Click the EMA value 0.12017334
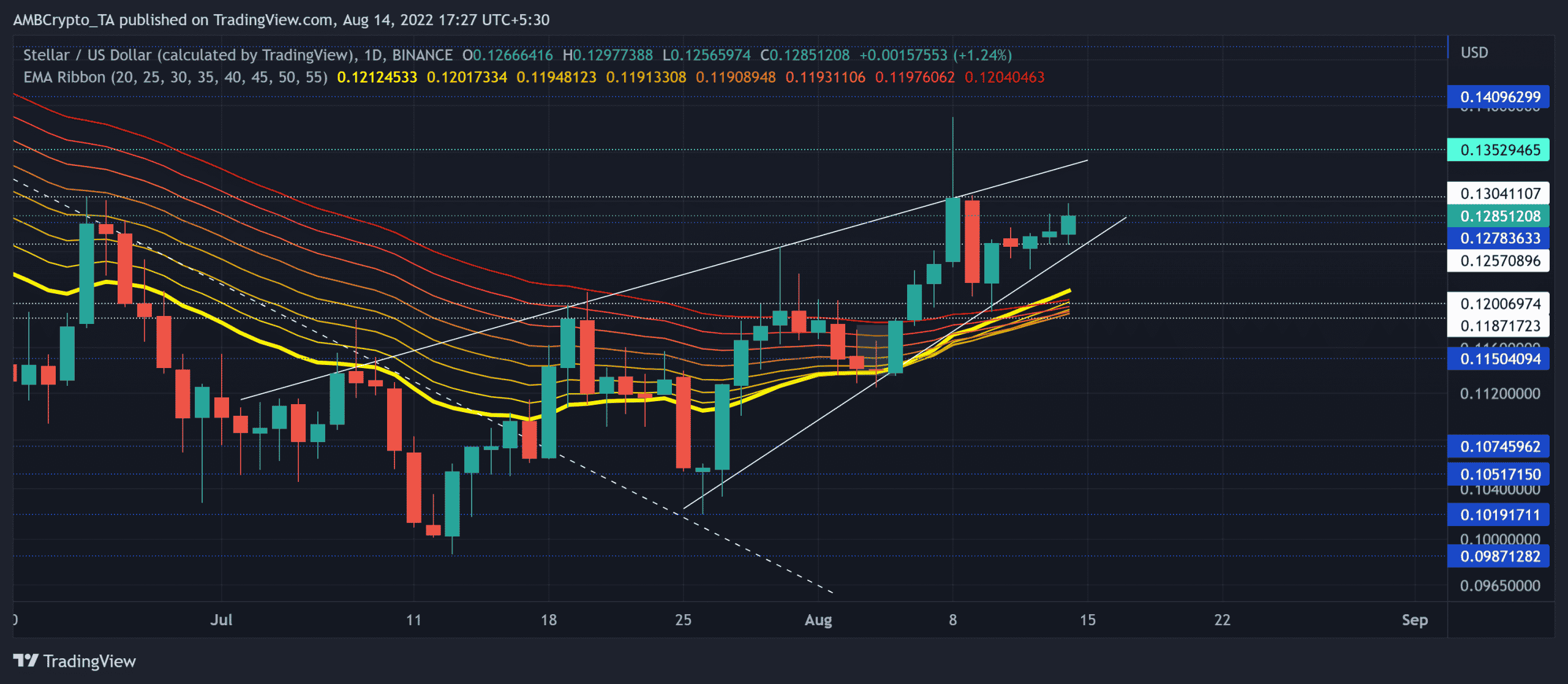The height and width of the screenshot is (684, 1568). (467, 77)
